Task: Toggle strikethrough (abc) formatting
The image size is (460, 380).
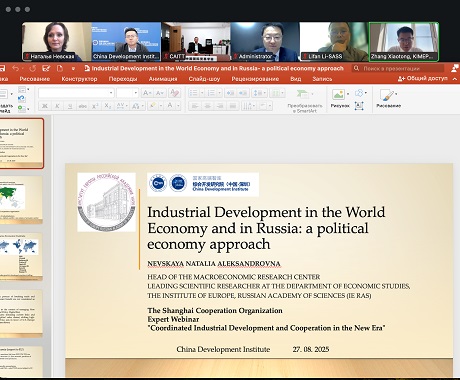Action: coord(82,106)
